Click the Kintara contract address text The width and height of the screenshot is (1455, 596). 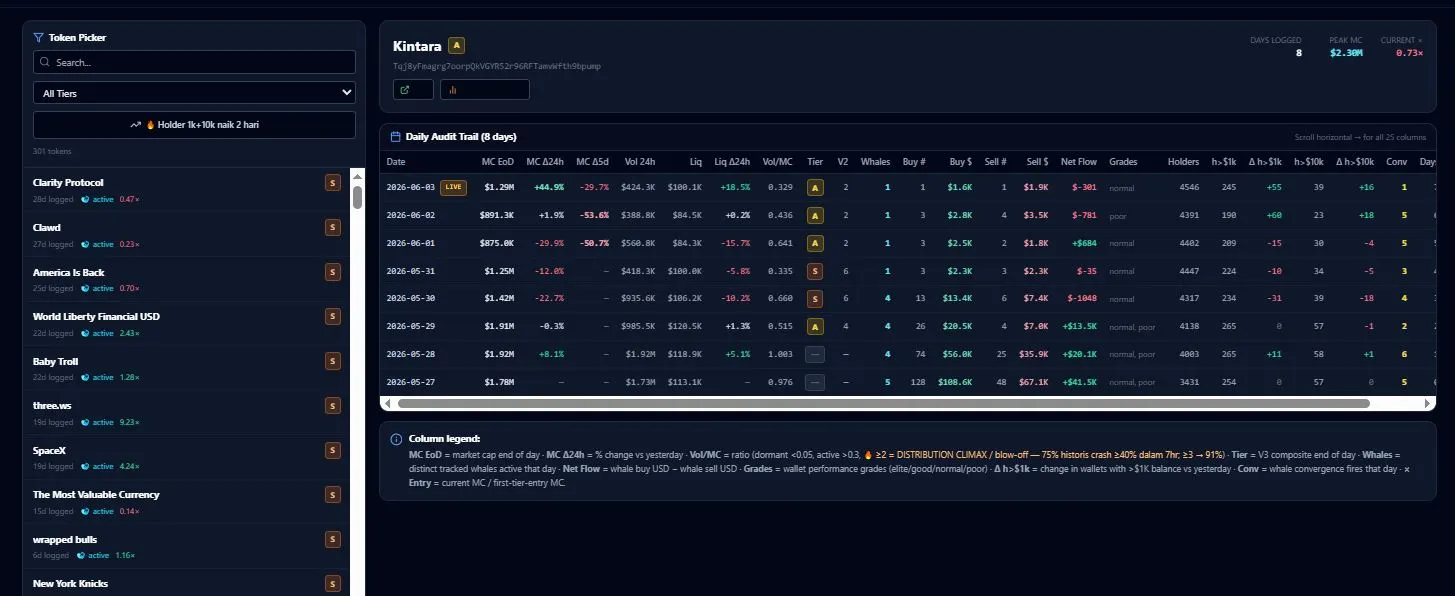pyautogui.click(x=497, y=66)
